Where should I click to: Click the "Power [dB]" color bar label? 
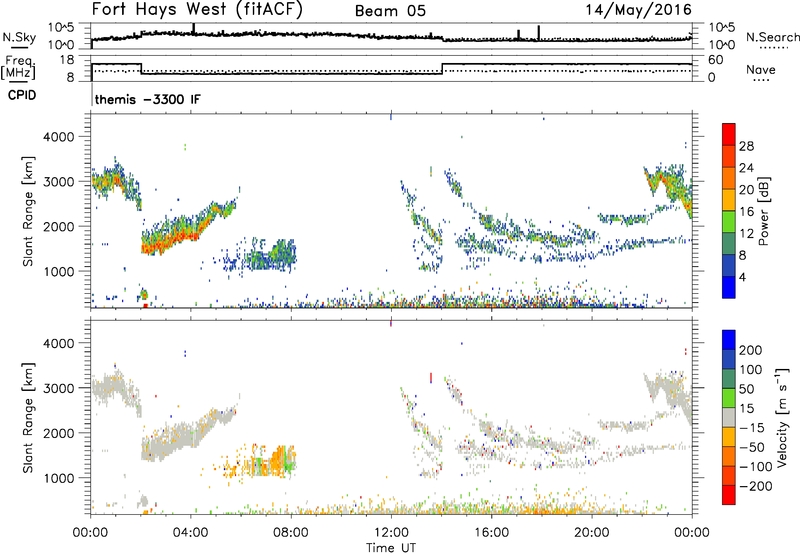coord(763,211)
